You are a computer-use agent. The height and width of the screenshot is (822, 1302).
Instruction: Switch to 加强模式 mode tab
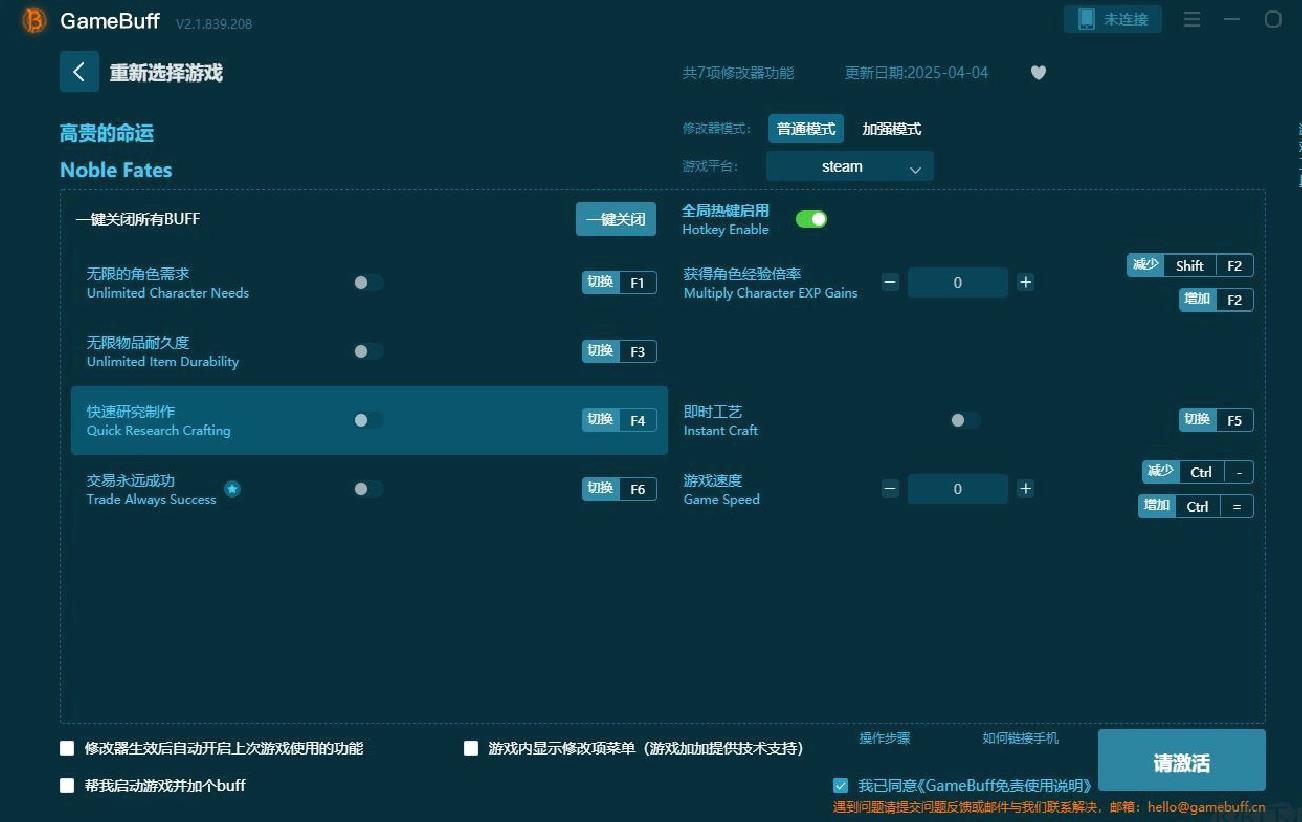892,129
